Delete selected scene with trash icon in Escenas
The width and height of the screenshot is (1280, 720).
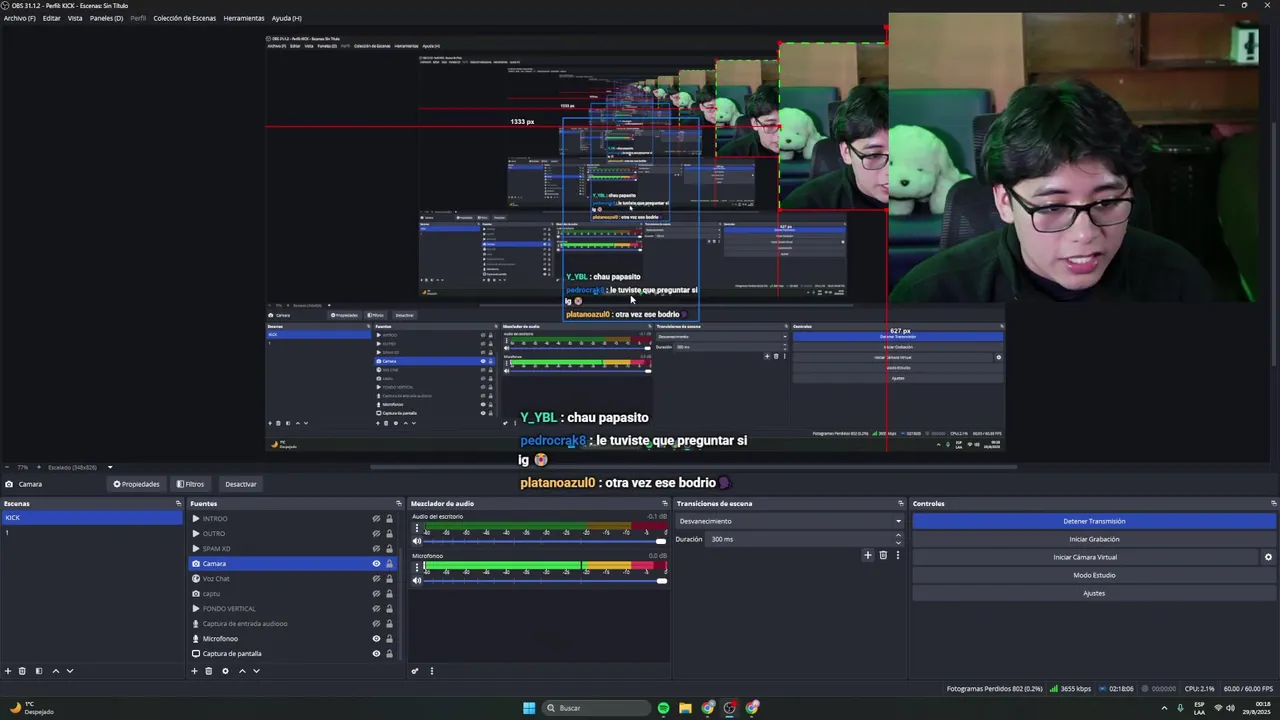(x=22, y=671)
